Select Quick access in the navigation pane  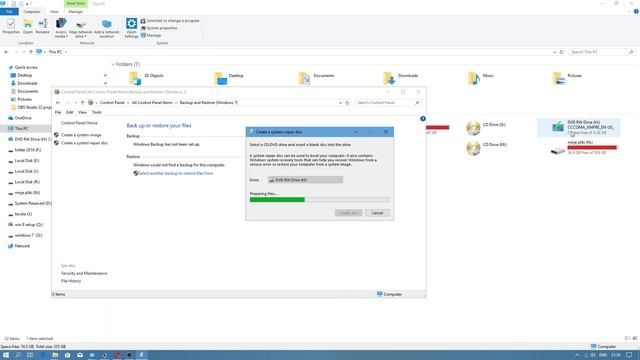click(23, 67)
